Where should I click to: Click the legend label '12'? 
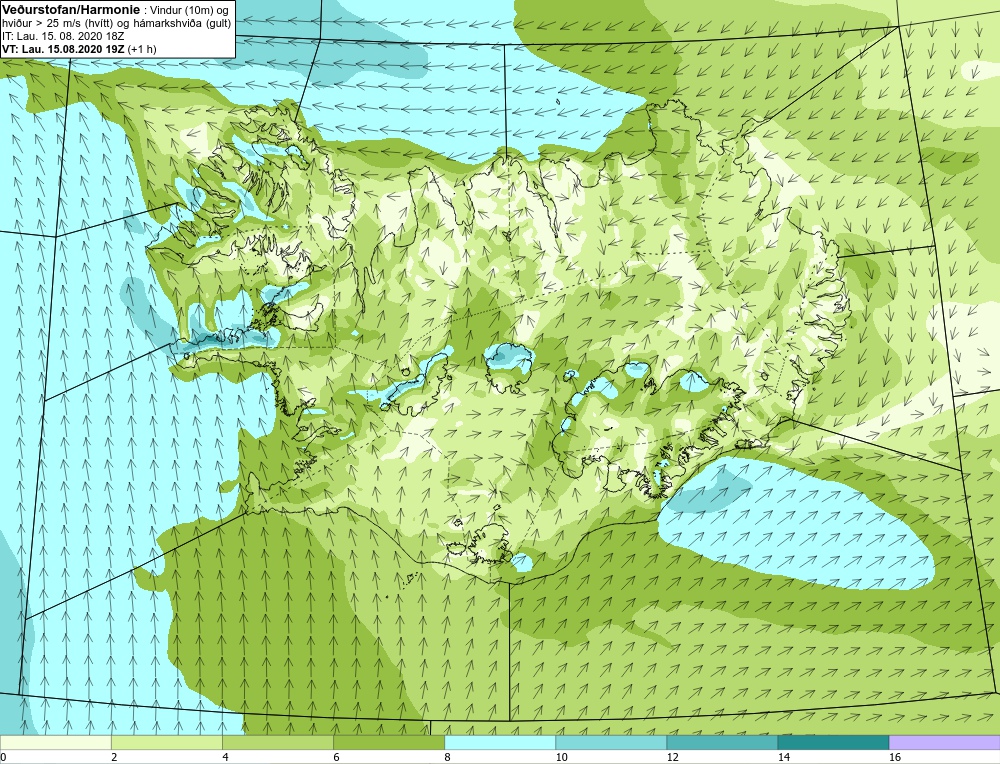point(673,757)
